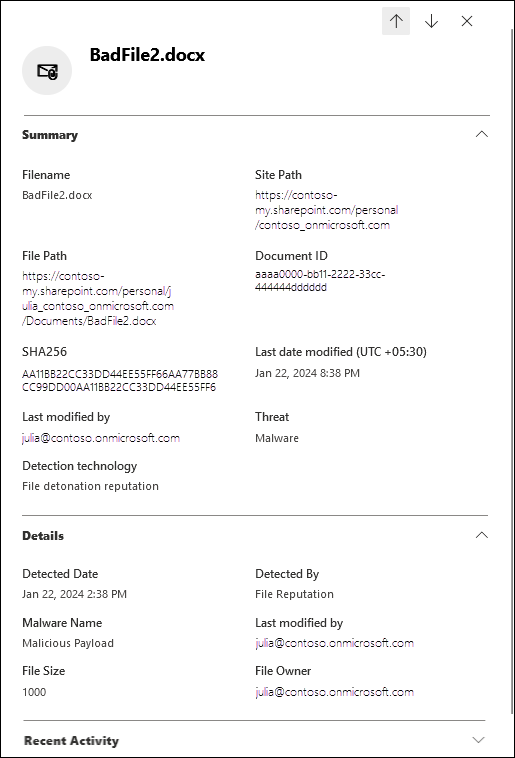Click the quarantined file avatar icon
The image size is (515, 758).
(x=47, y=71)
